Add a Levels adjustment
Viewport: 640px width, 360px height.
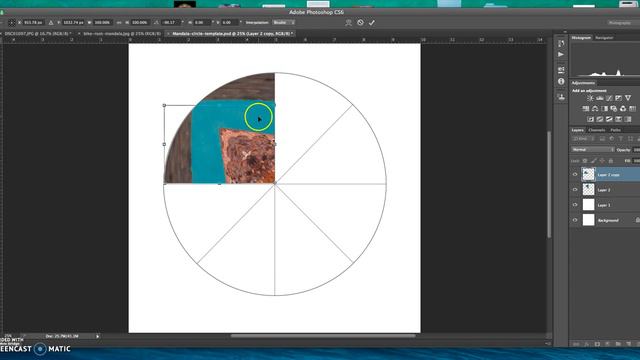(x=600, y=98)
